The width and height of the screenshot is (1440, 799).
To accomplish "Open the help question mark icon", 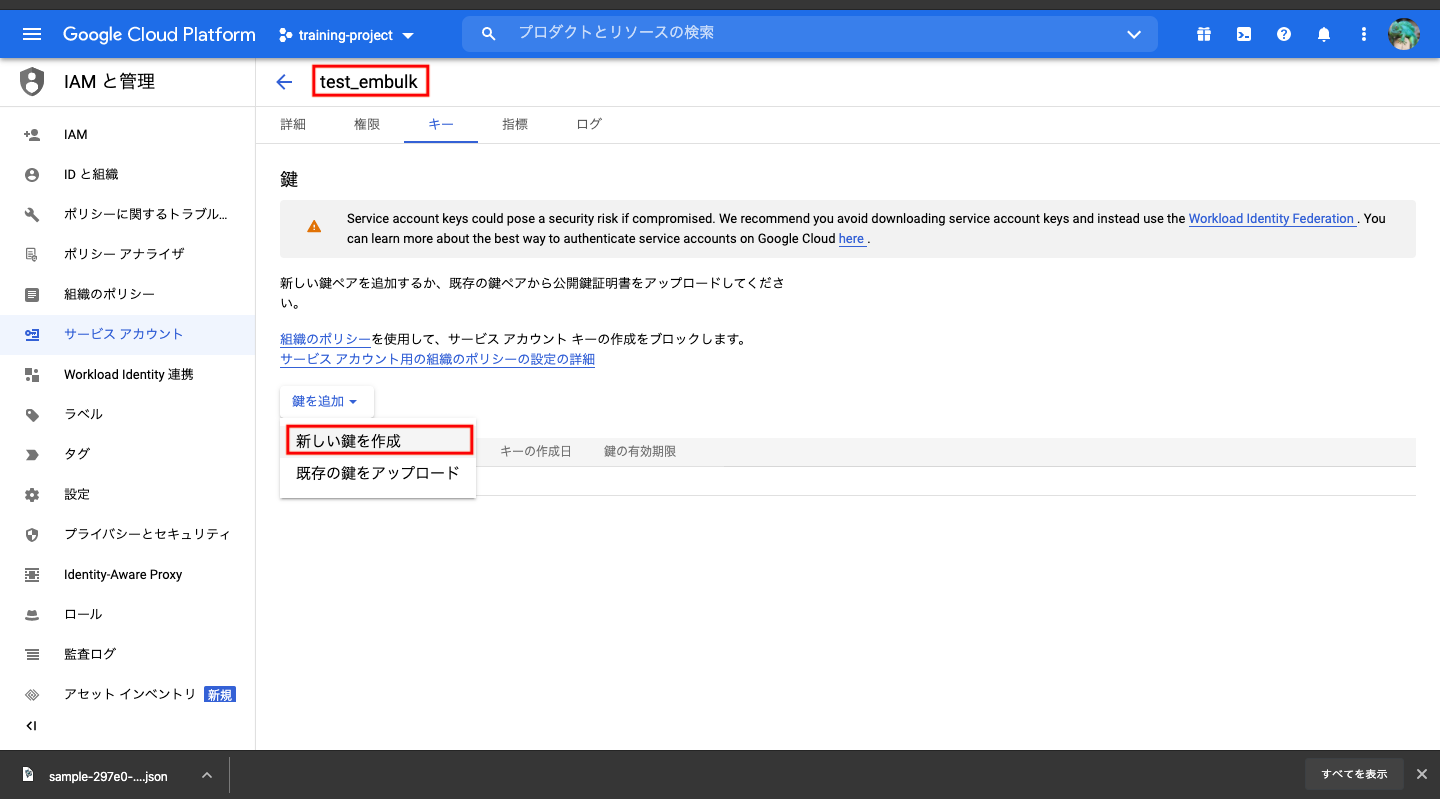I will [1283, 33].
